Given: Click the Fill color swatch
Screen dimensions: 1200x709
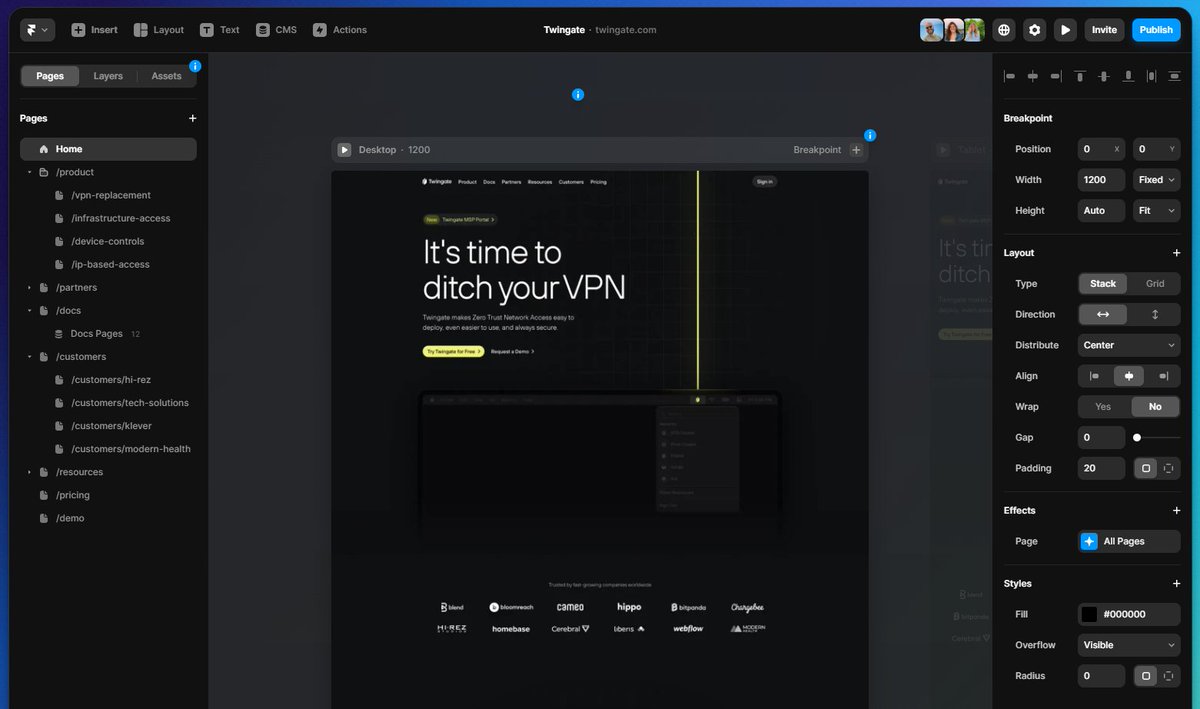Looking at the screenshot, I should (1088, 614).
